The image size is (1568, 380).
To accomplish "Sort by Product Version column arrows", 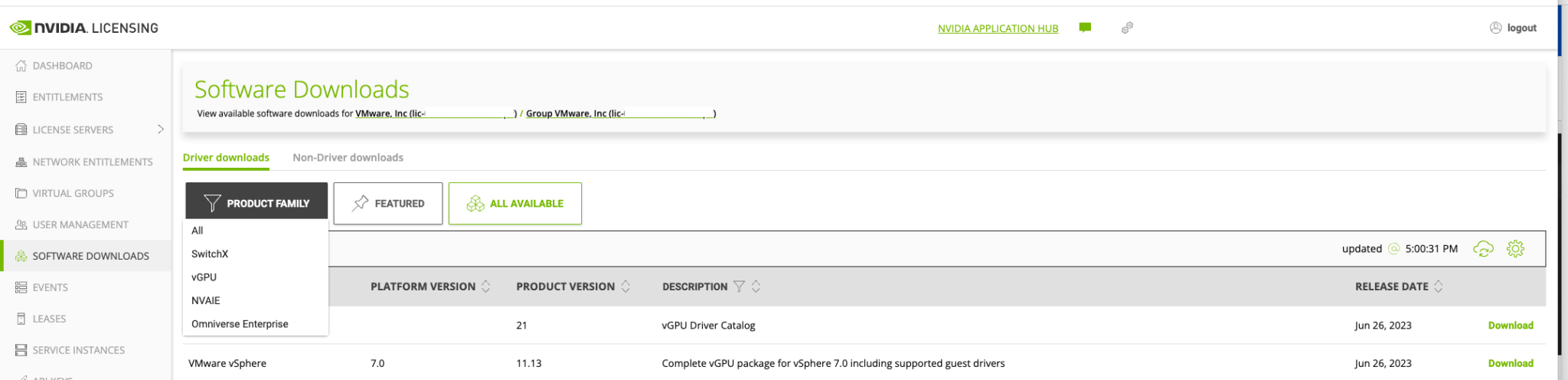I will (x=626, y=287).
